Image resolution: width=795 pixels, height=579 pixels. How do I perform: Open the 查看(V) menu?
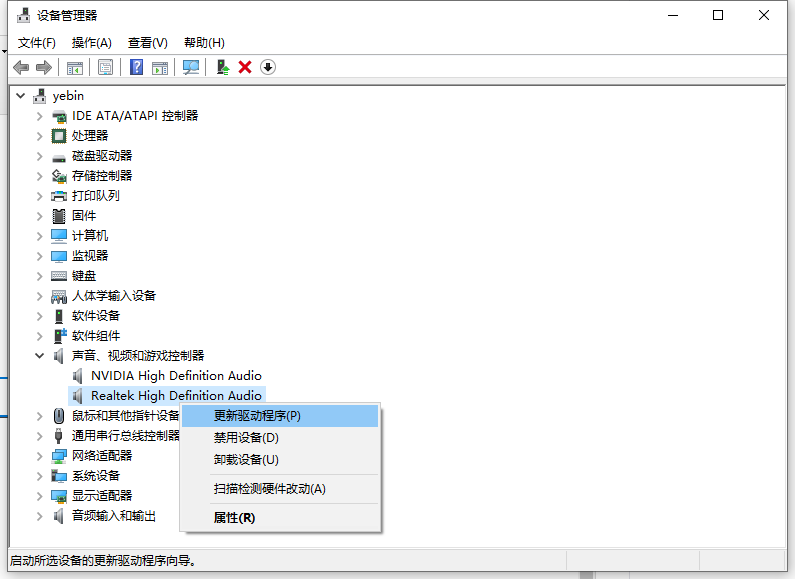(x=147, y=43)
